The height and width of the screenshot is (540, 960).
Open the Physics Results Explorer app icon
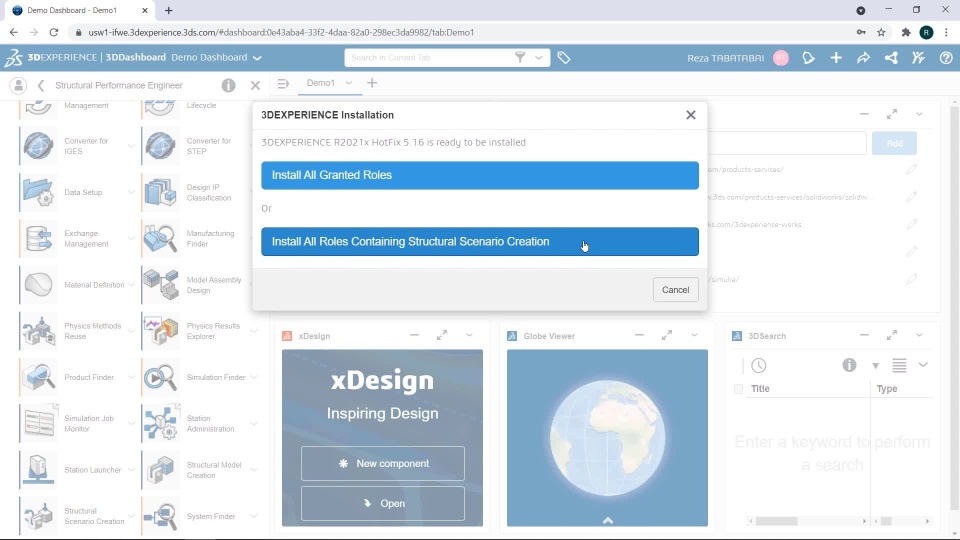pos(160,331)
